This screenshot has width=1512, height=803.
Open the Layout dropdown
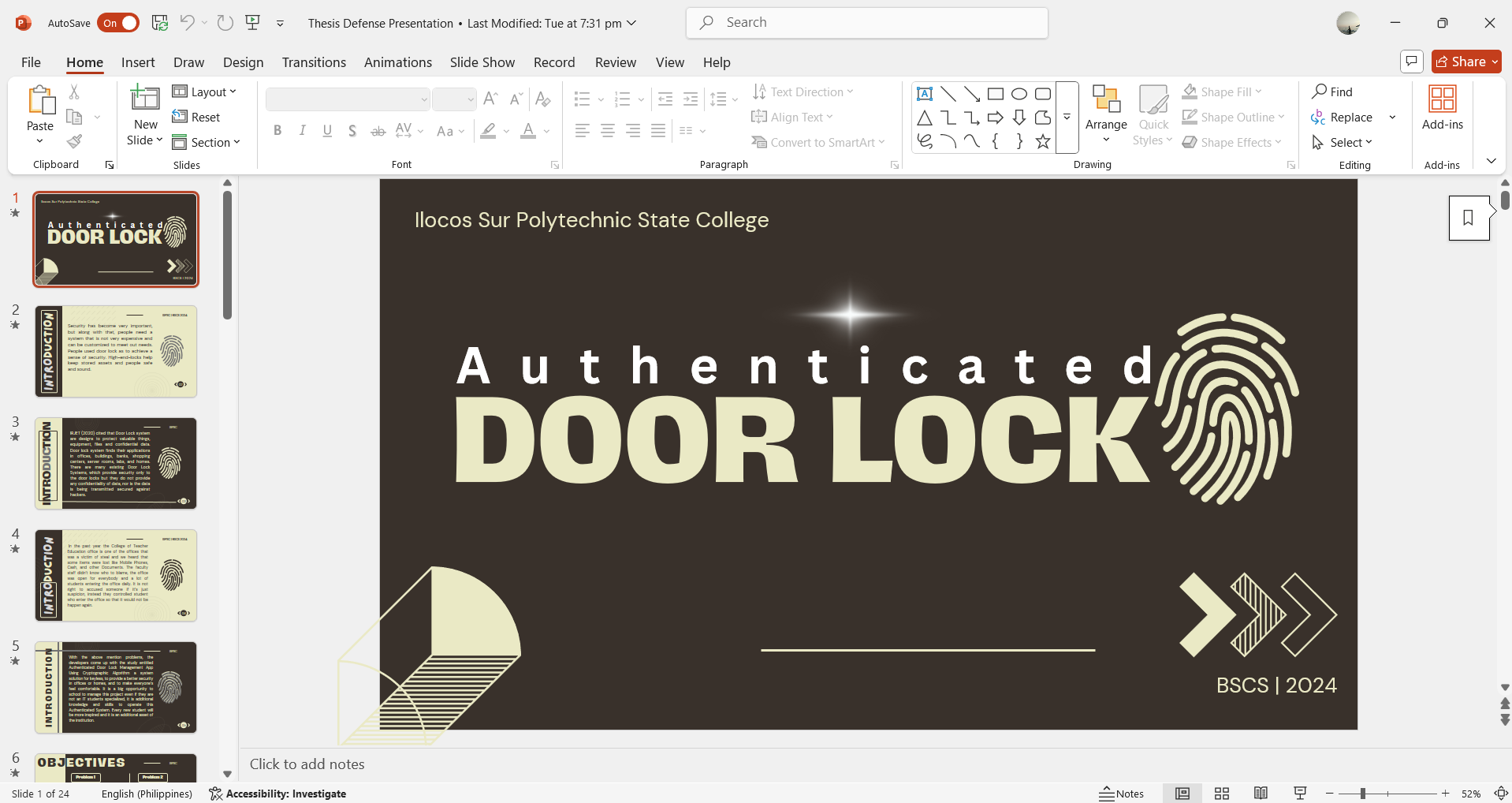tap(204, 92)
